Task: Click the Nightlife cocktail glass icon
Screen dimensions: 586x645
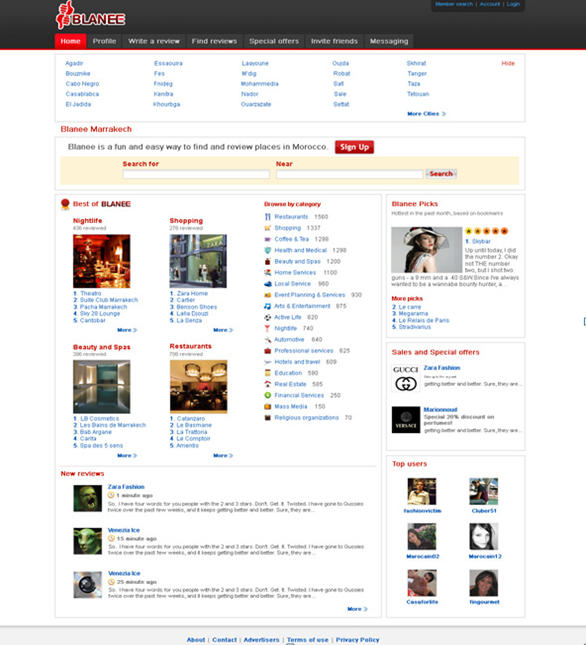Action: 268,328
